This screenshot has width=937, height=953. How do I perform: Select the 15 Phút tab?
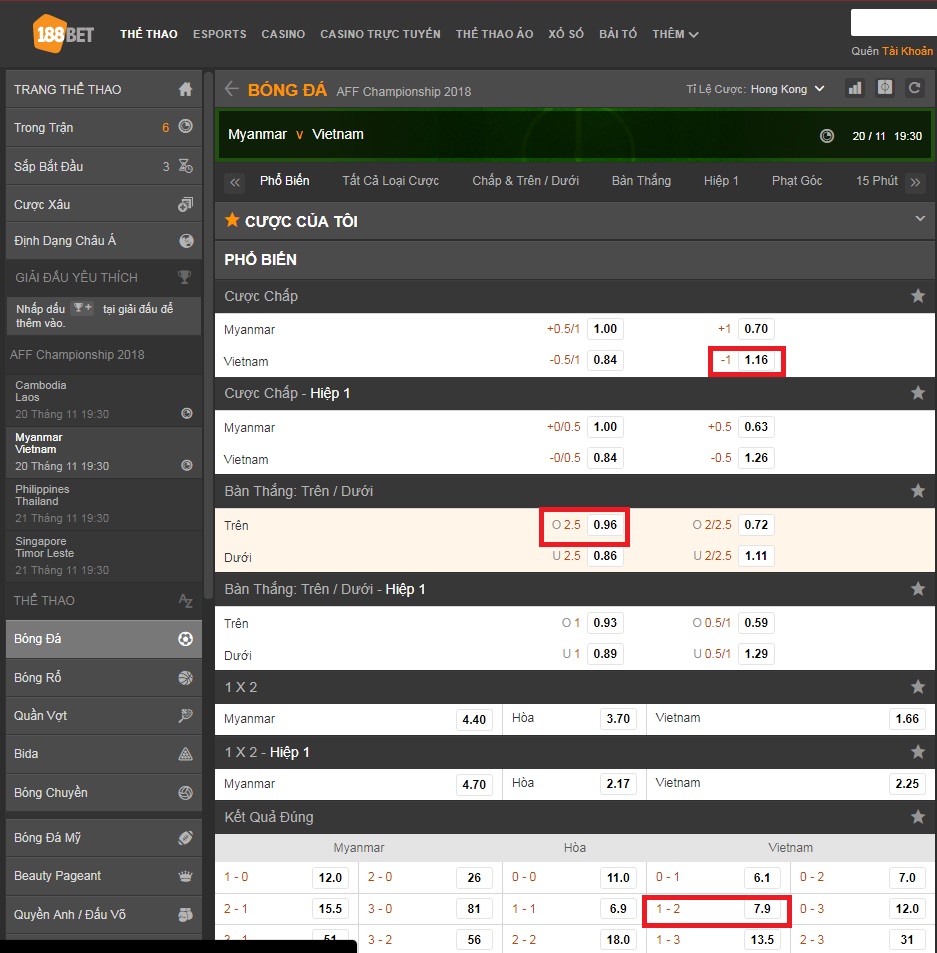coord(876,181)
